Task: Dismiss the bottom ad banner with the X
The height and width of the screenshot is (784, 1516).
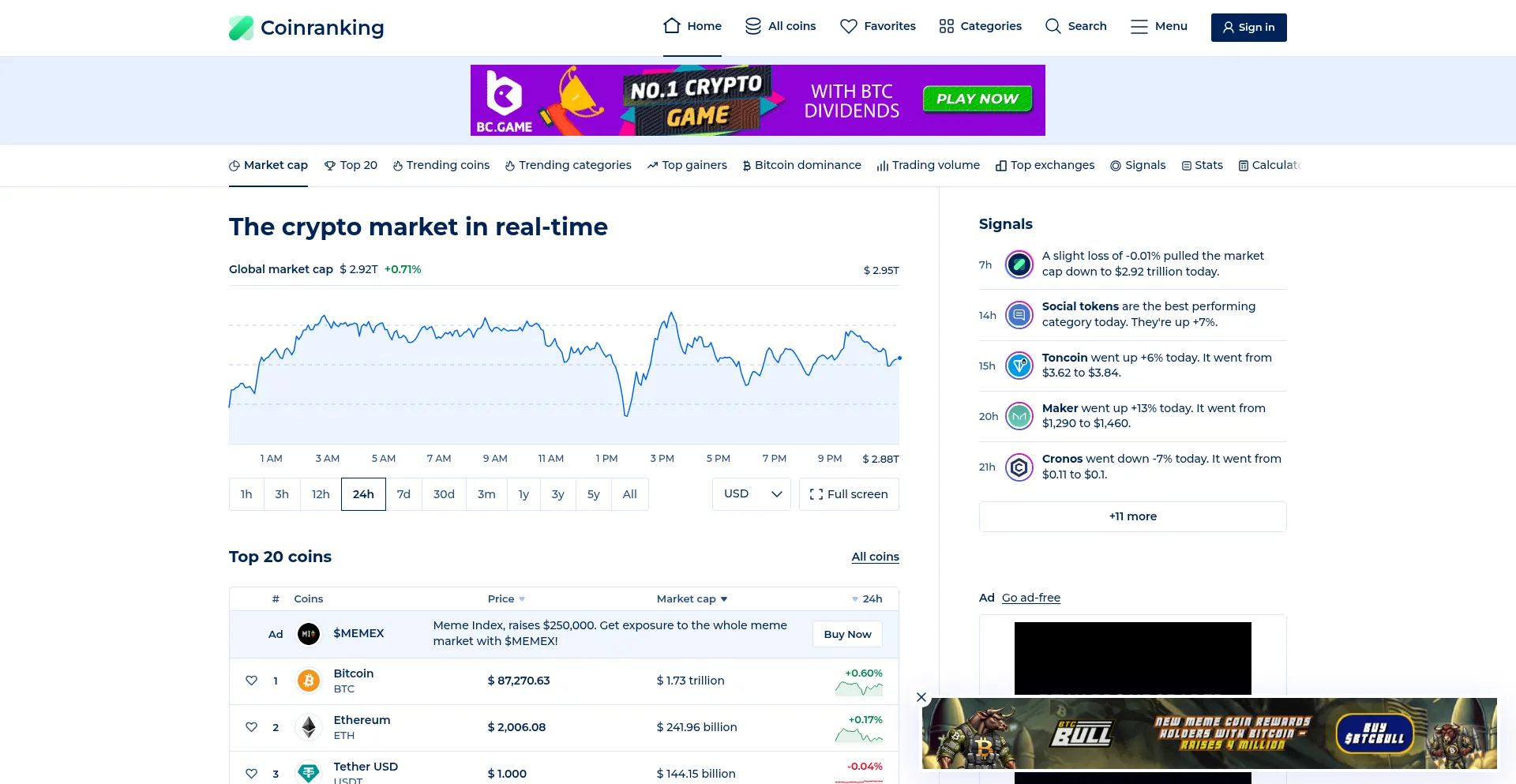Action: point(921,697)
